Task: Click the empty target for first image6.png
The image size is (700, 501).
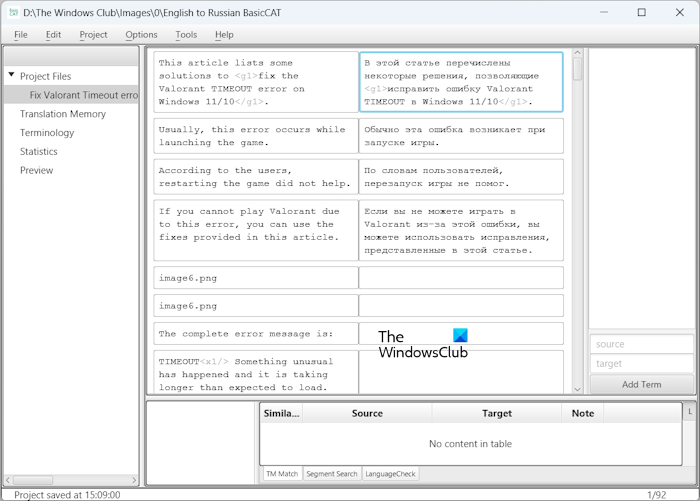Action: (461, 278)
